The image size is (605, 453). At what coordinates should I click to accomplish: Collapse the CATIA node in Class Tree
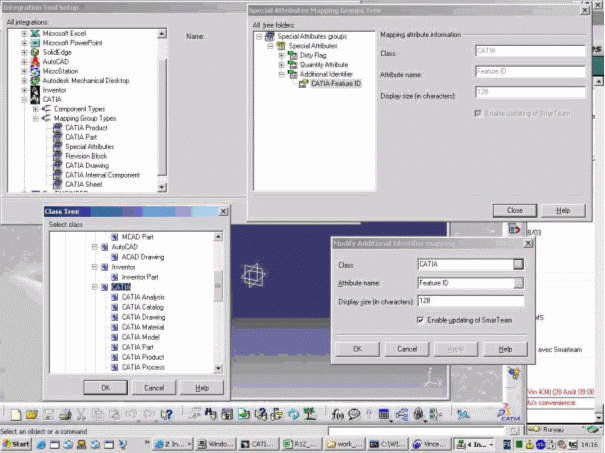tap(95, 287)
